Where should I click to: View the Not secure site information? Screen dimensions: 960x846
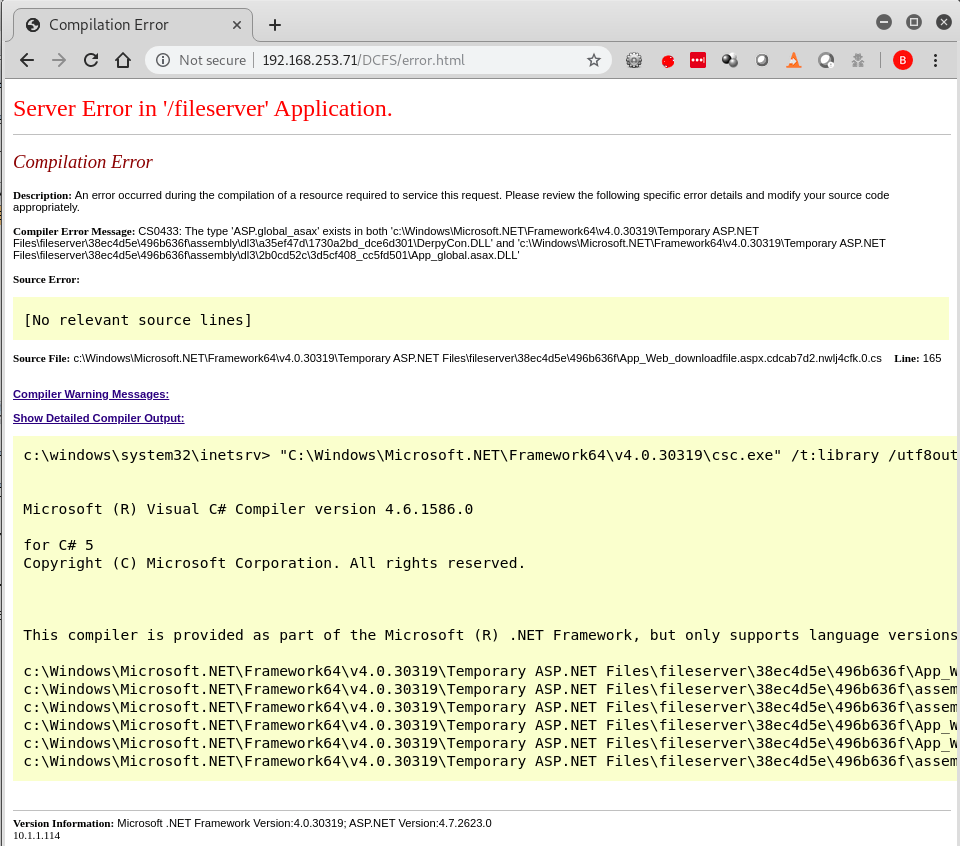(x=201, y=60)
